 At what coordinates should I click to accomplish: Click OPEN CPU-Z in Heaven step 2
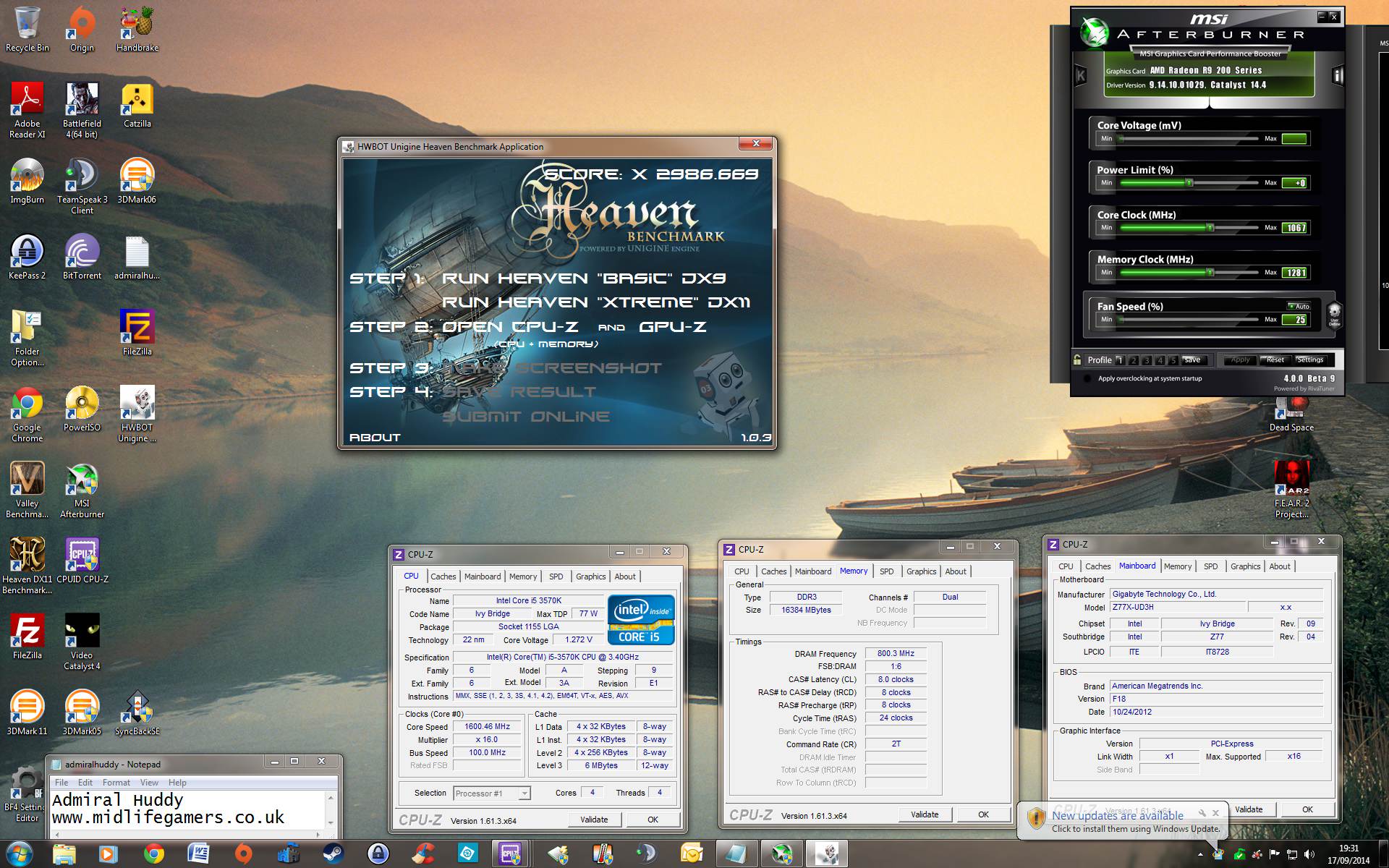click(510, 327)
